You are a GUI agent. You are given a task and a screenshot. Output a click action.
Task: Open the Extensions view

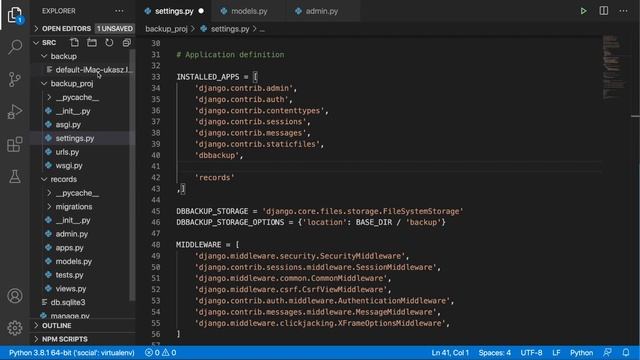pyautogui.click(x=15, y=144)
